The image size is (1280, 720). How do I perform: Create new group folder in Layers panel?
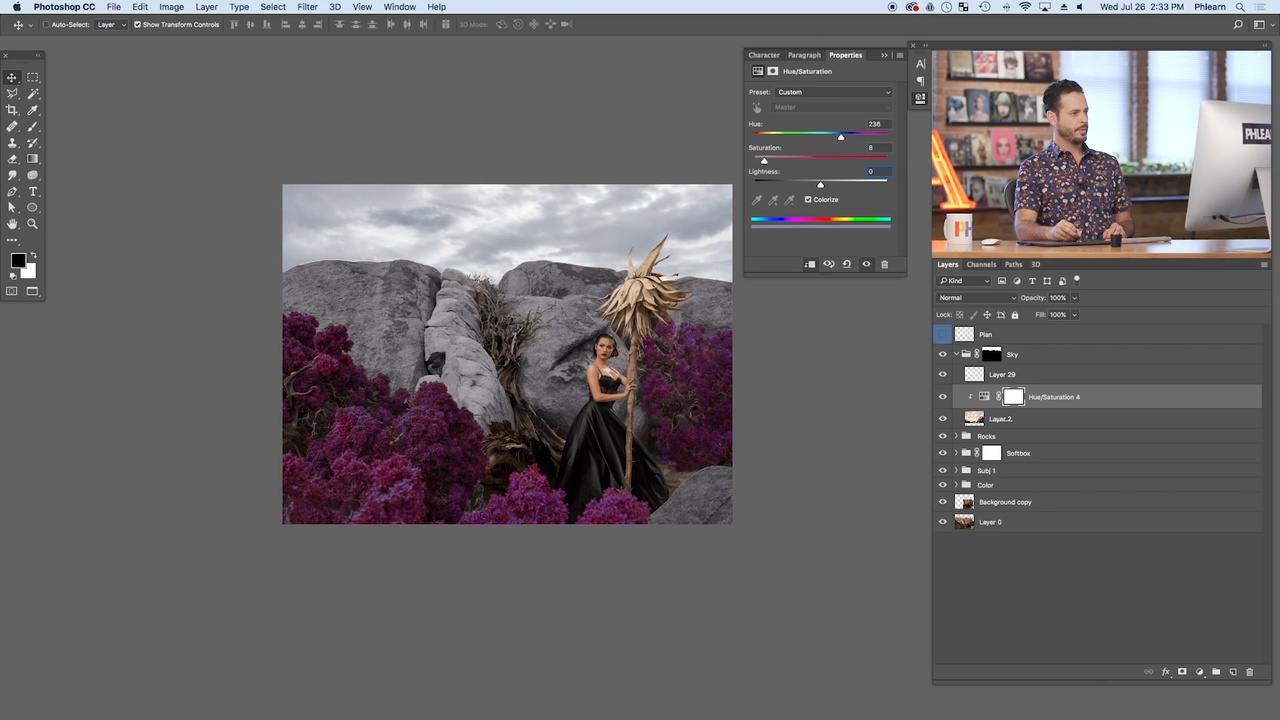1216,672
